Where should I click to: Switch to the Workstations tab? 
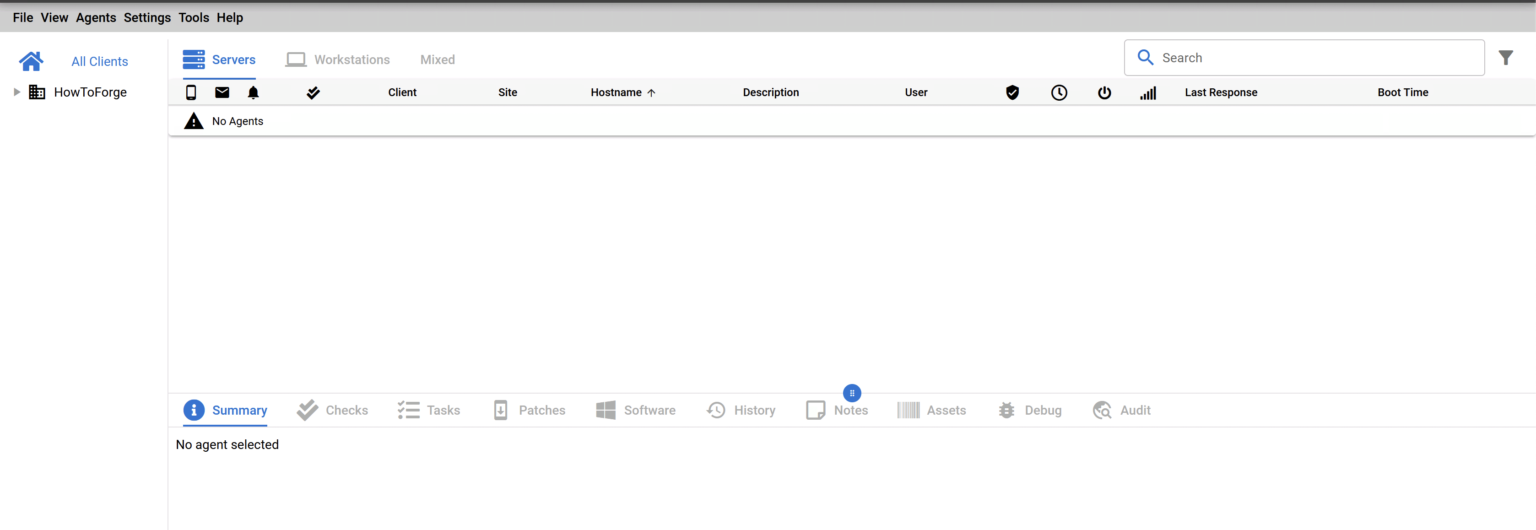click(338, 59)
